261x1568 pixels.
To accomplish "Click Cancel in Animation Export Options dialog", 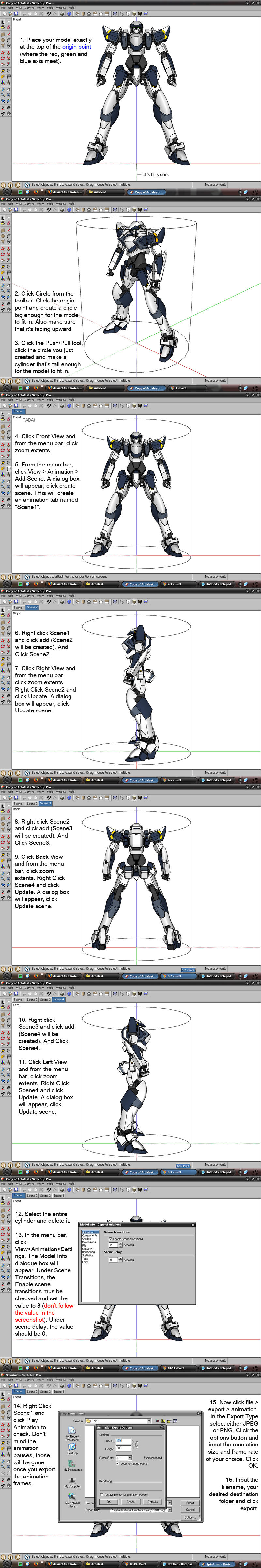I will (131, 1502).
